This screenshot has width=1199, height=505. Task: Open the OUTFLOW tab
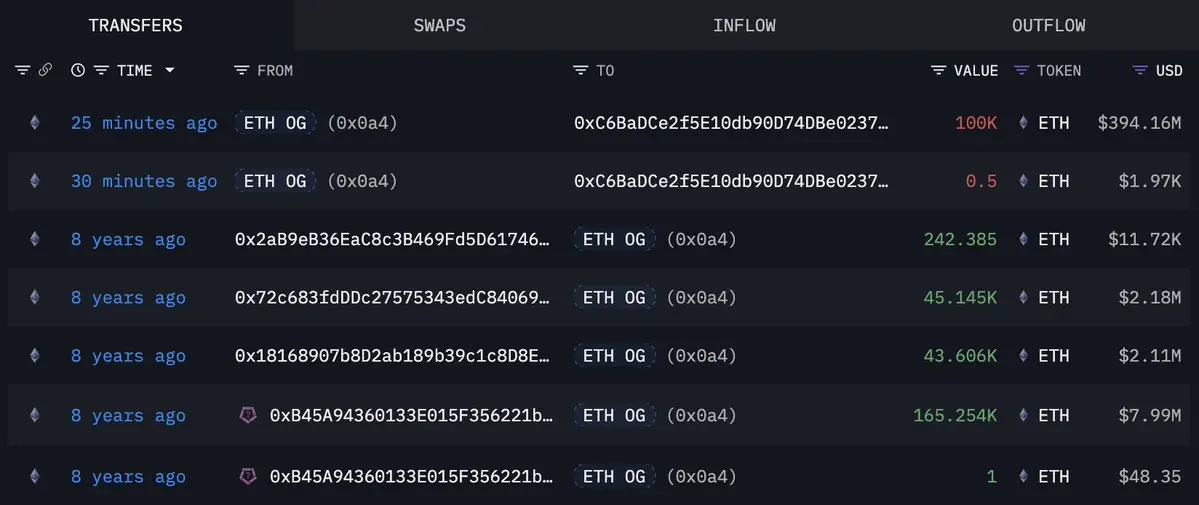pos(1049,25)
